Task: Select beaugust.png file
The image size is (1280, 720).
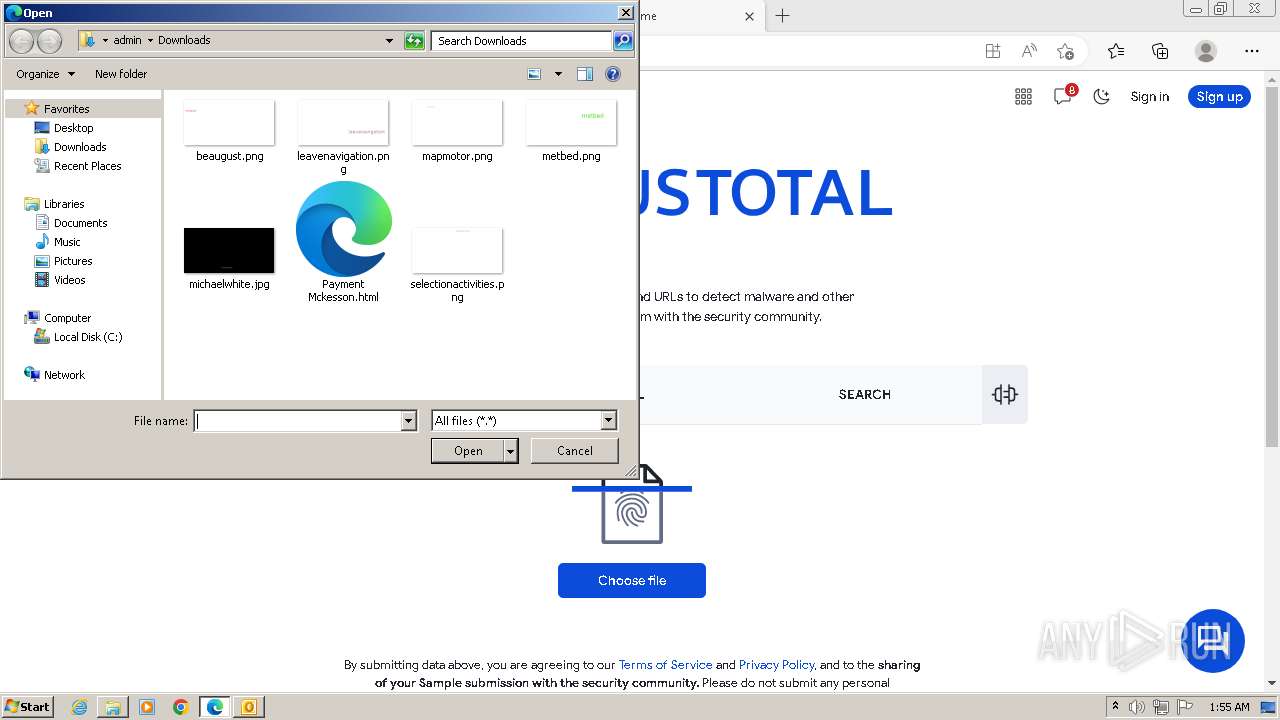Action: [229, 131]
